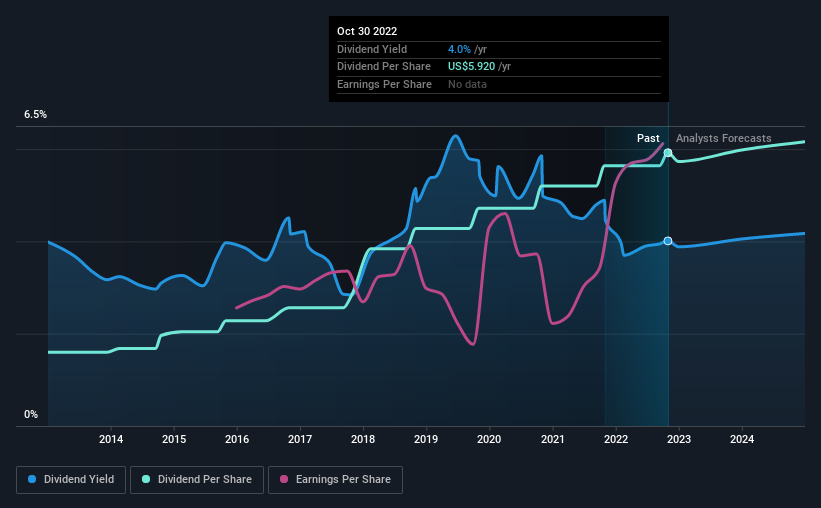Click the 2020 x-axis label
The height and width of the screenshot is (508, 821).
click(x=489, y=439)
